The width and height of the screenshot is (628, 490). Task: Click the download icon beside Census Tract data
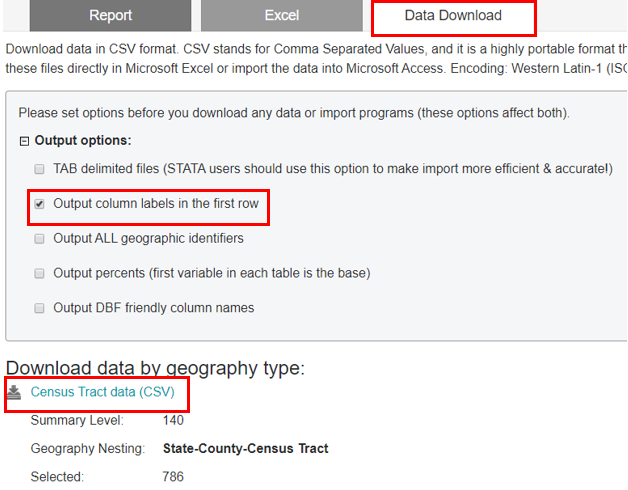pyautogui.click(x=14, y=393)
